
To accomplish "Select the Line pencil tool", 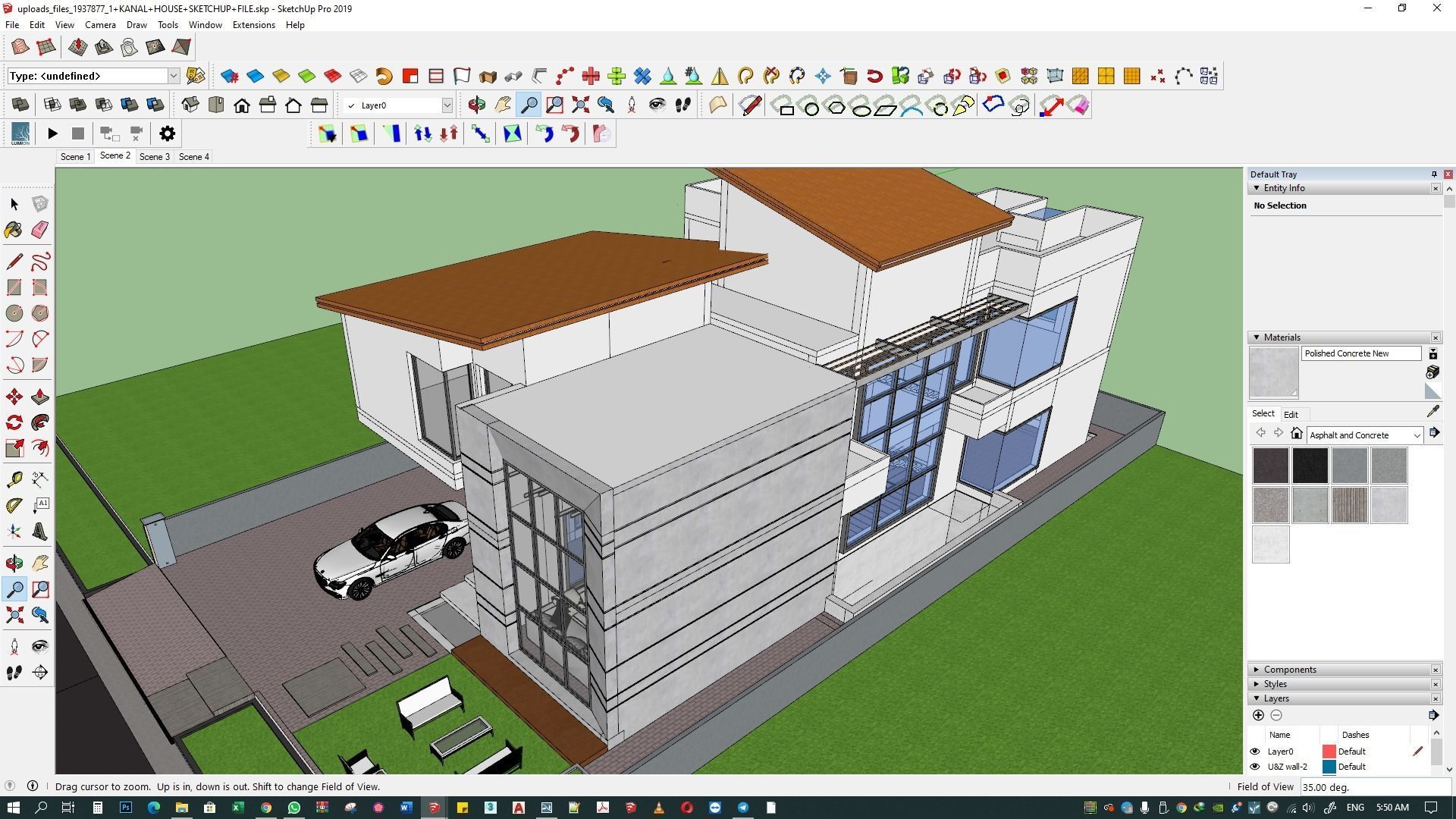I will 14,262.
